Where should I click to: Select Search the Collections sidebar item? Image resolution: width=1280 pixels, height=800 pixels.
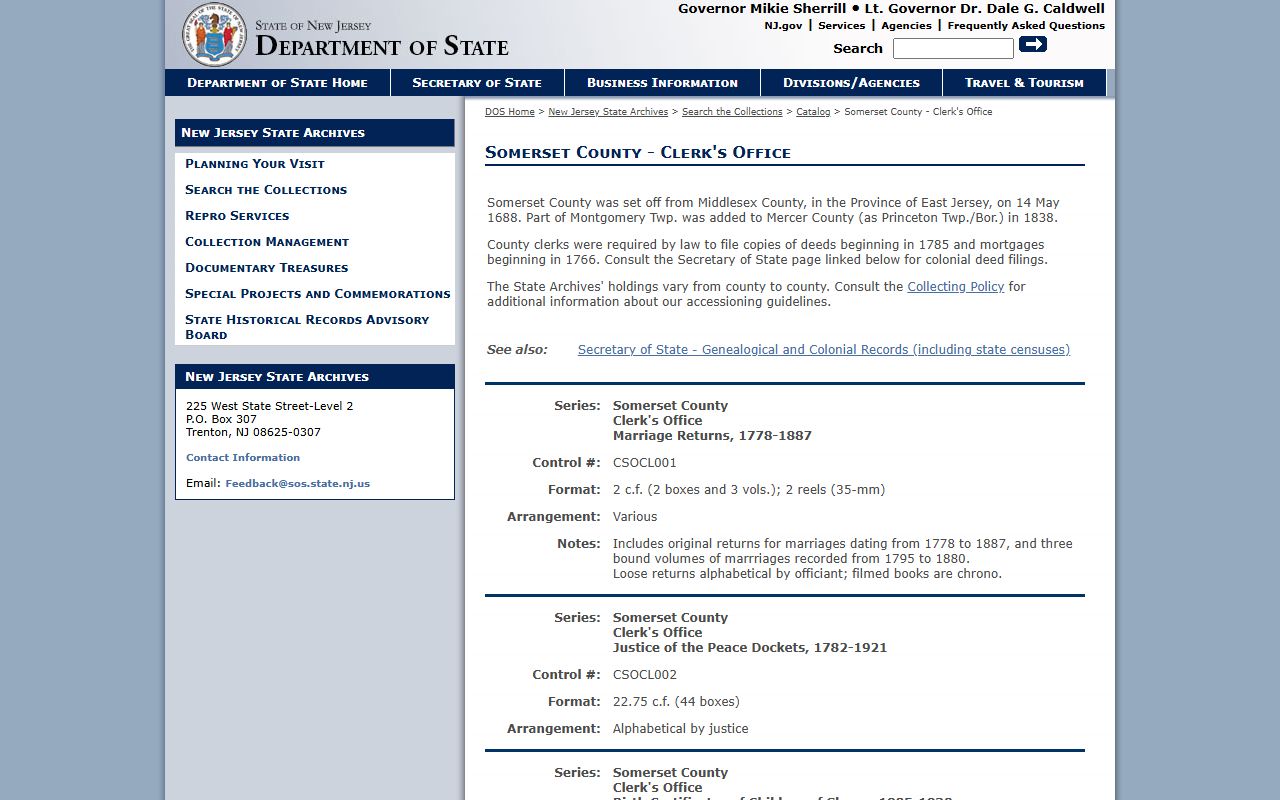(x=266, y=190)
